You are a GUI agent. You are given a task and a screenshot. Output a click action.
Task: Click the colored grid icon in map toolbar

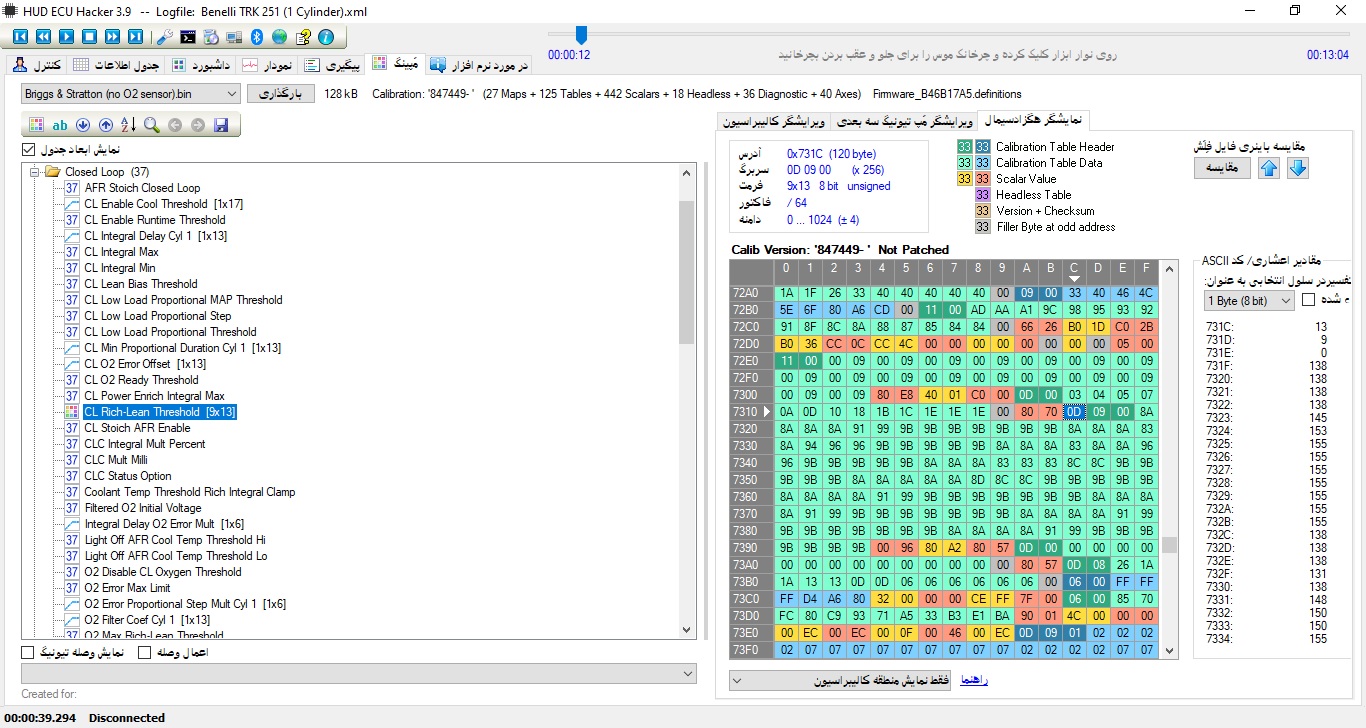pyautogui.click(x=37, y=125)
